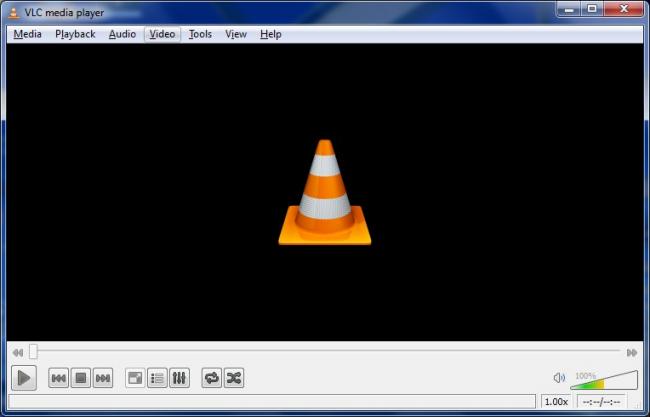Minimize the VLC window

pyautogui.click(x=569, y=9)
